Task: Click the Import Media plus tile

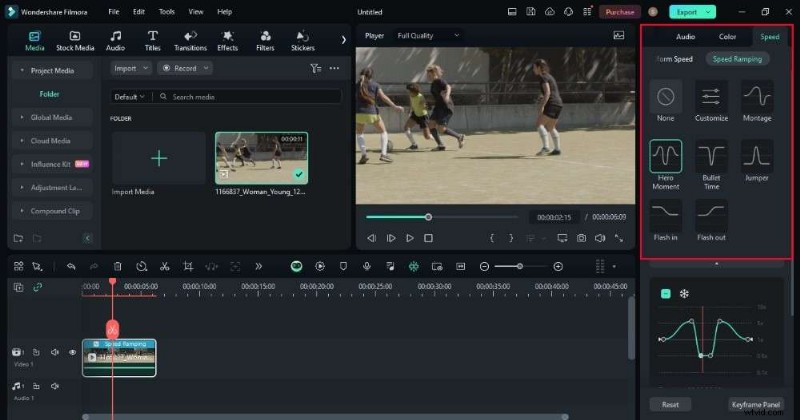Action: tap(159, 158)
